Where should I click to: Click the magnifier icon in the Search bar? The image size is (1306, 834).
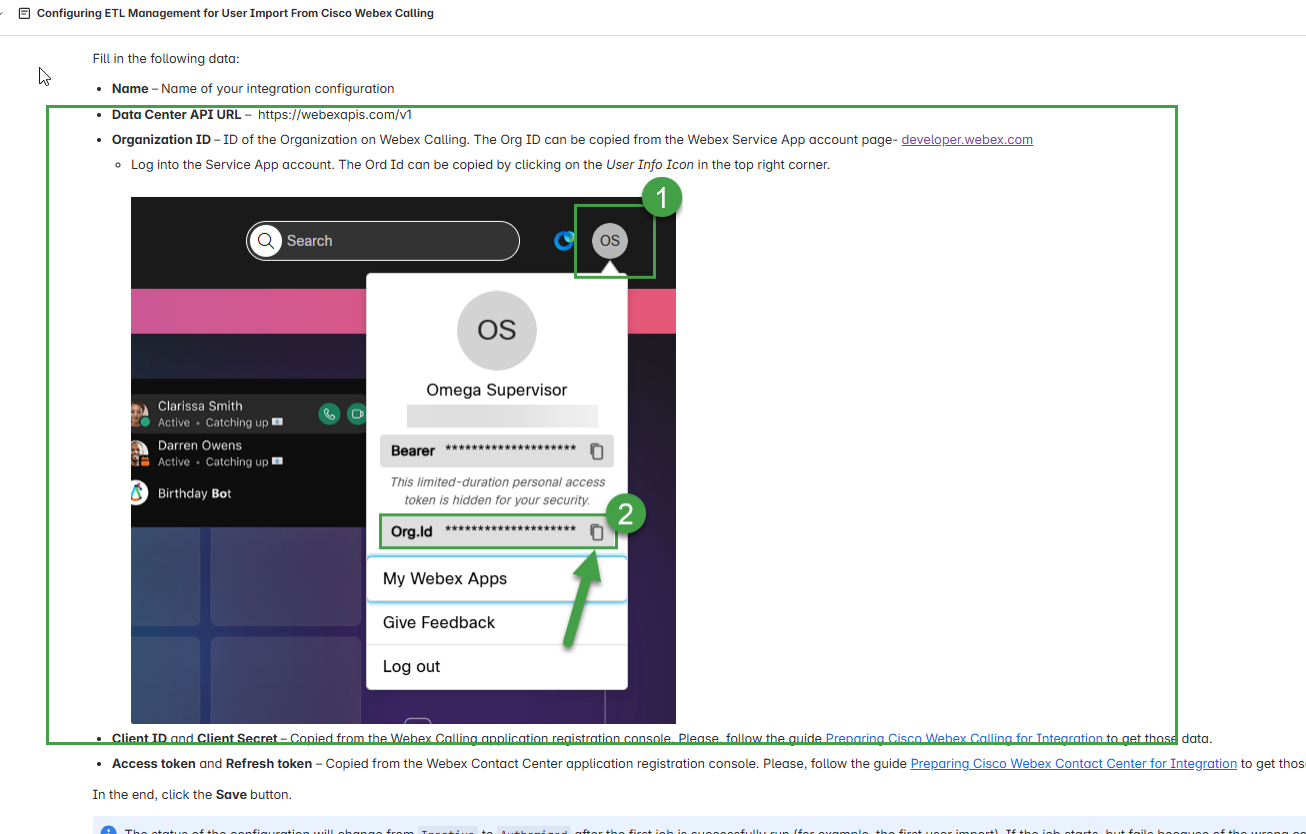click(x=266, y=241)
